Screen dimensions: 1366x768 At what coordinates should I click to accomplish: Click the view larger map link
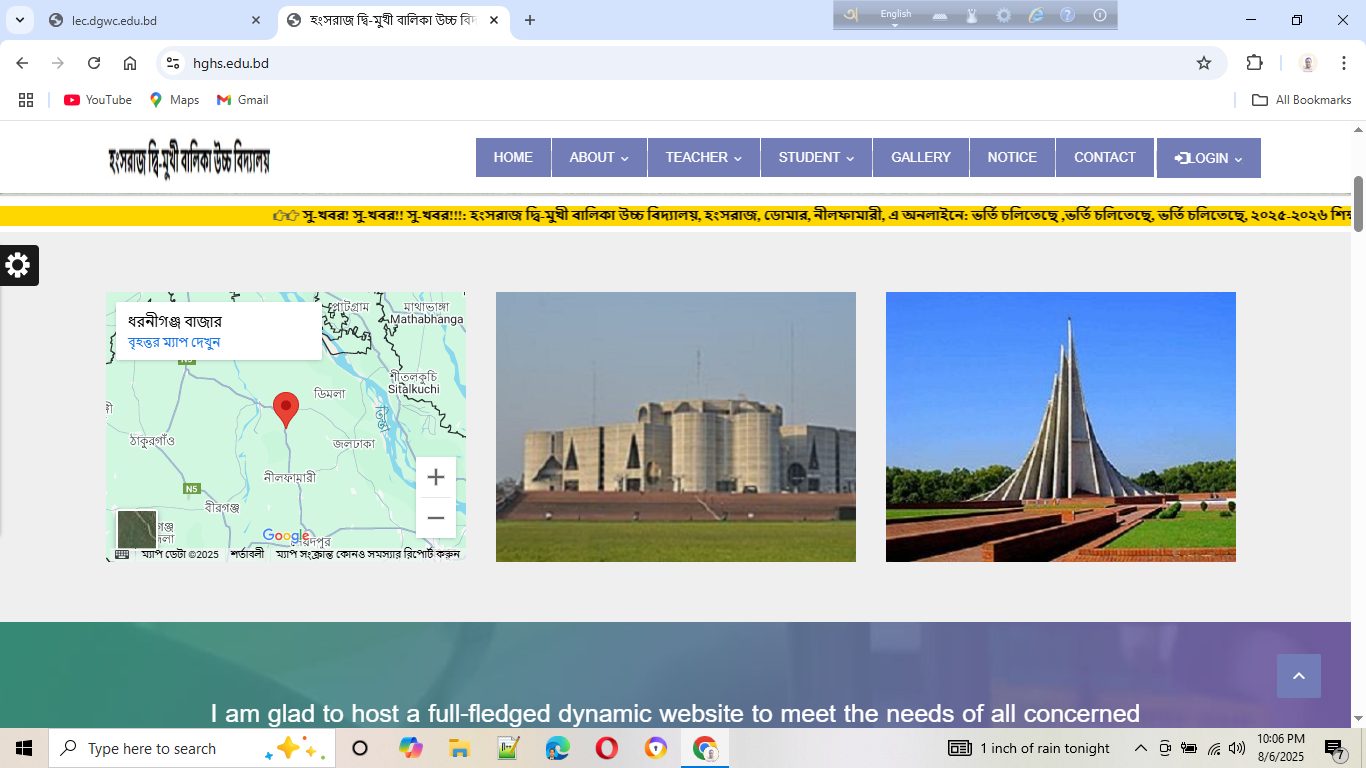coord(174,342)
